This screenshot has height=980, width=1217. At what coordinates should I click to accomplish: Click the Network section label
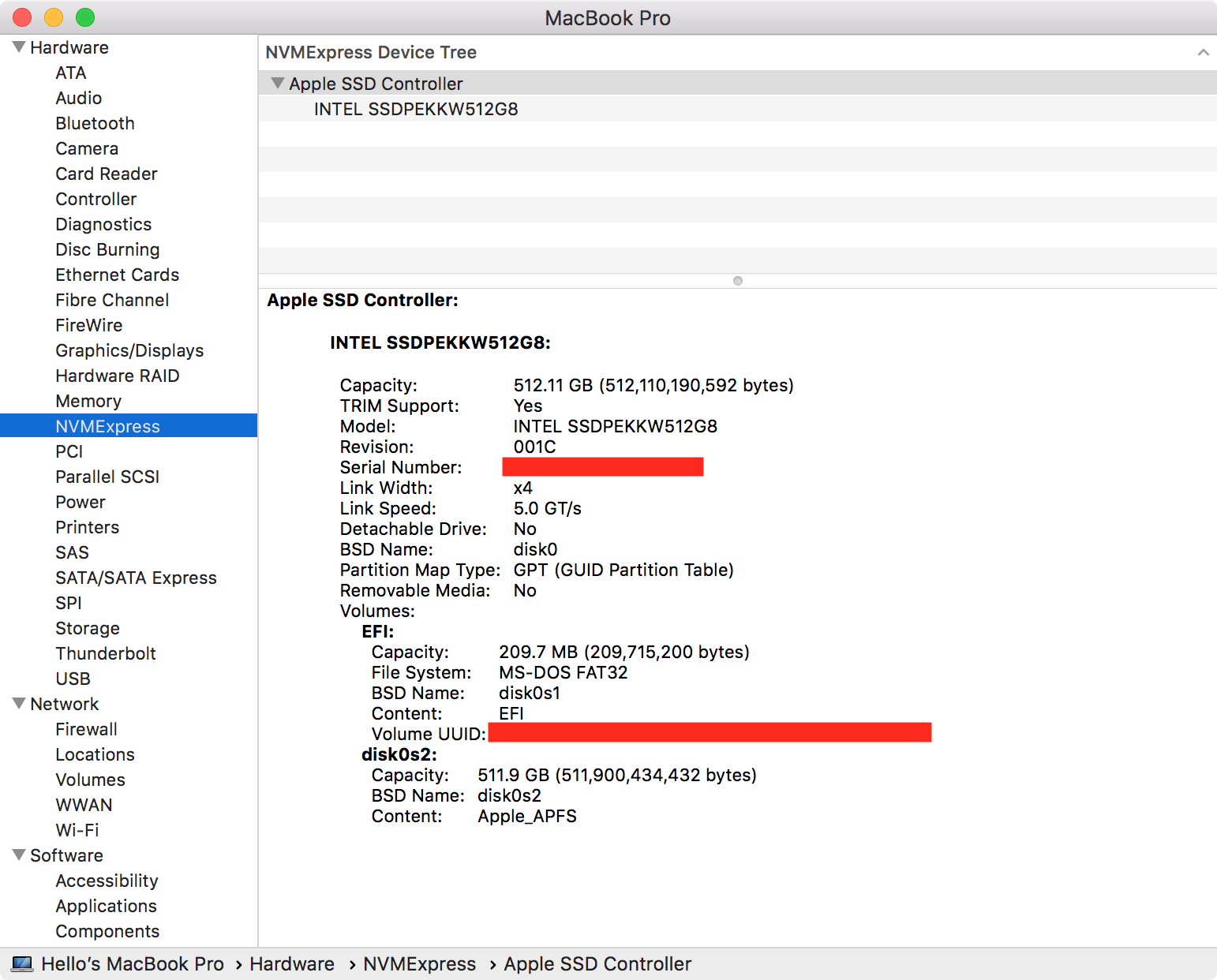click(65, 704)
